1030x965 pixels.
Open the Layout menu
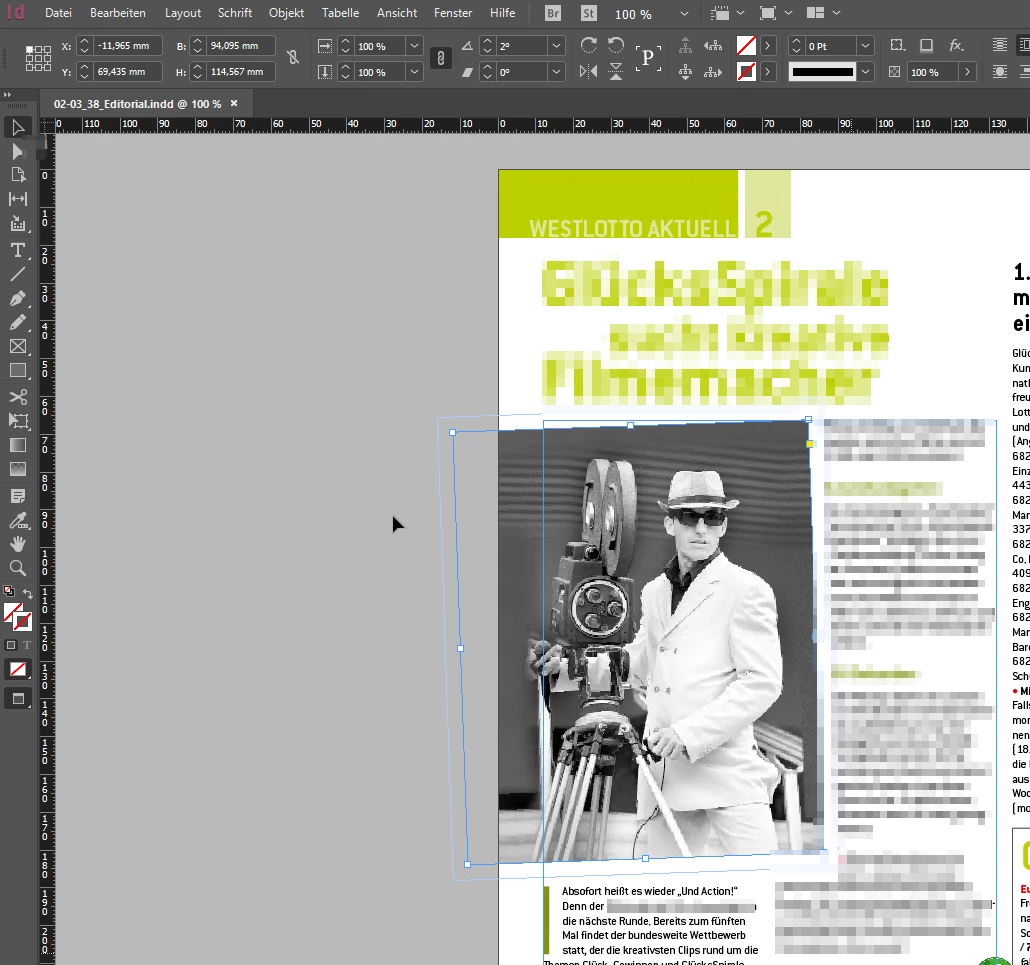(x=183, y=13)
